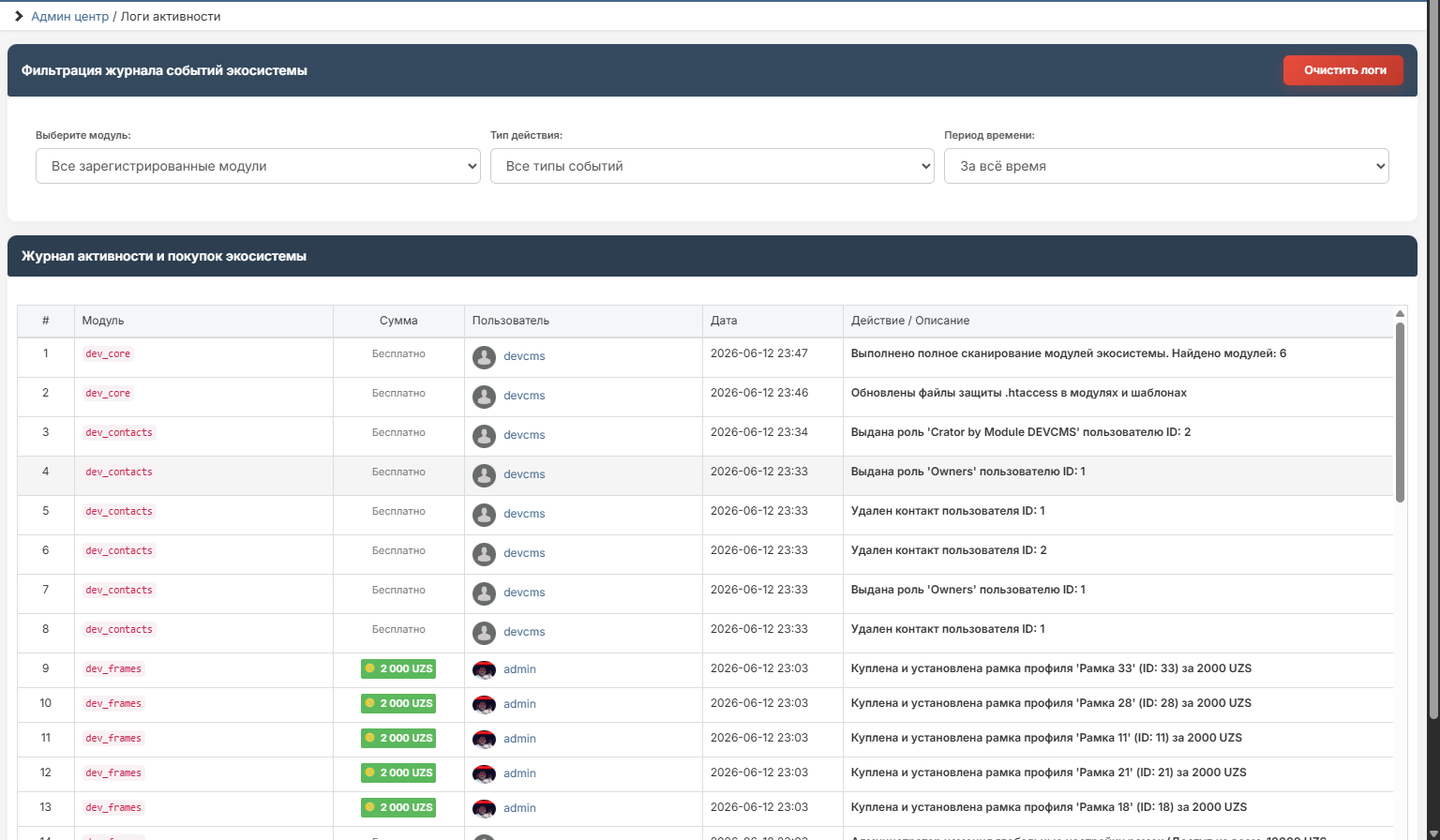Open the module selection dropdown

[x=258, y=166]
